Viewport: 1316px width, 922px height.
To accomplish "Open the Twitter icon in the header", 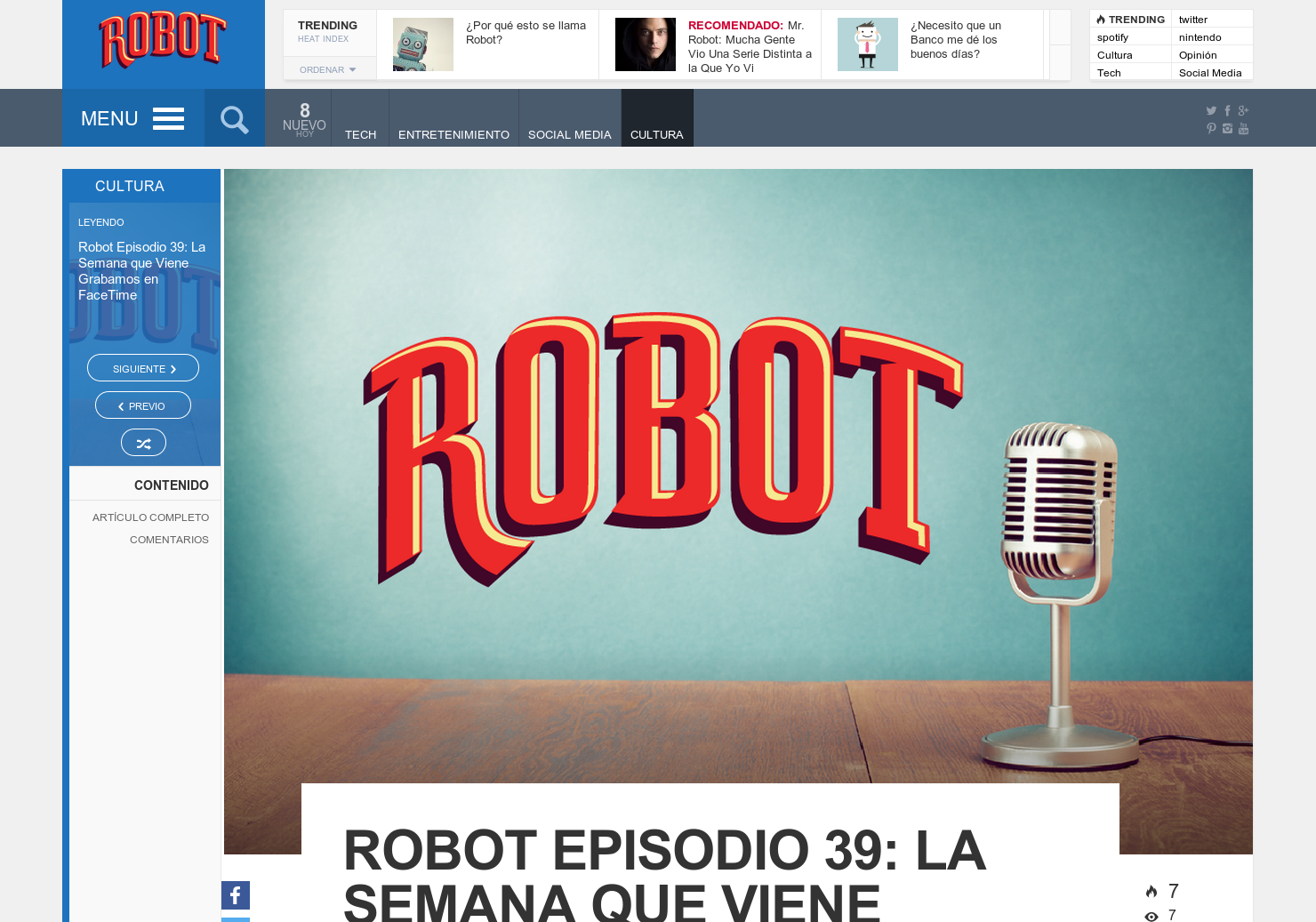I will [x=1211, y=110].
